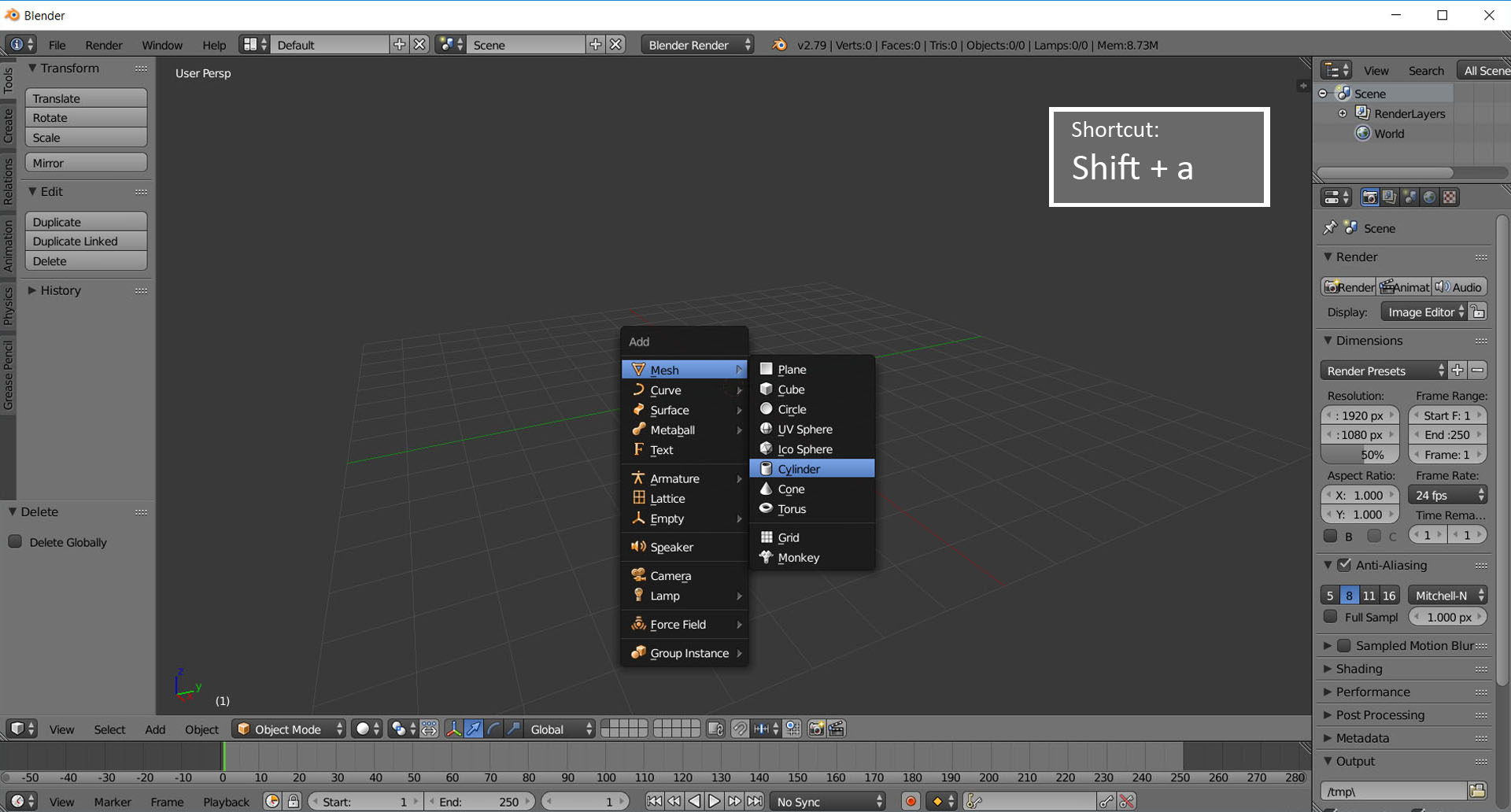Click the OpenGL render image icon
The width and height of the screenshot is (1511, 812).
point(816,729)
